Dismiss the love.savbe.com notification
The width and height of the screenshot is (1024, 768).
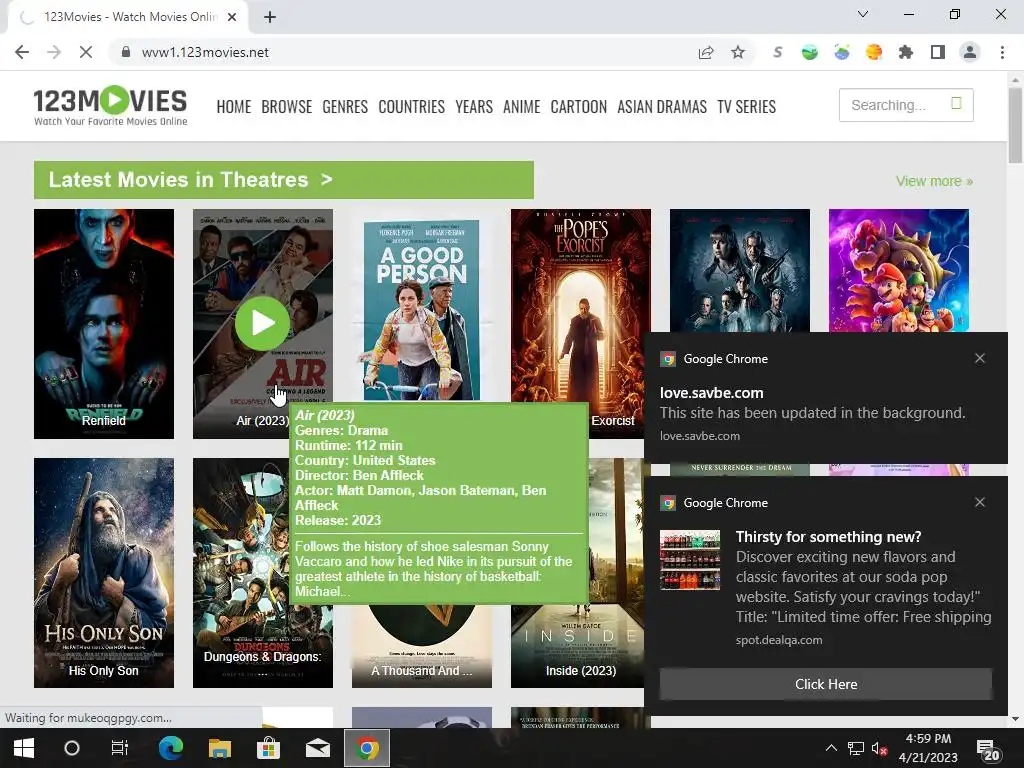(980, 358)
